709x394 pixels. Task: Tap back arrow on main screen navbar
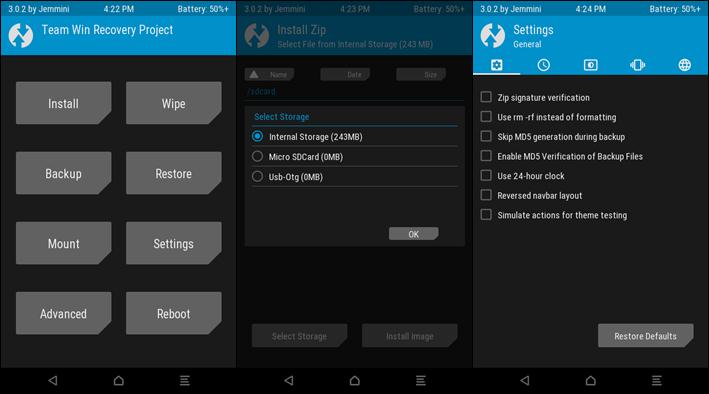tap(53, 380)
